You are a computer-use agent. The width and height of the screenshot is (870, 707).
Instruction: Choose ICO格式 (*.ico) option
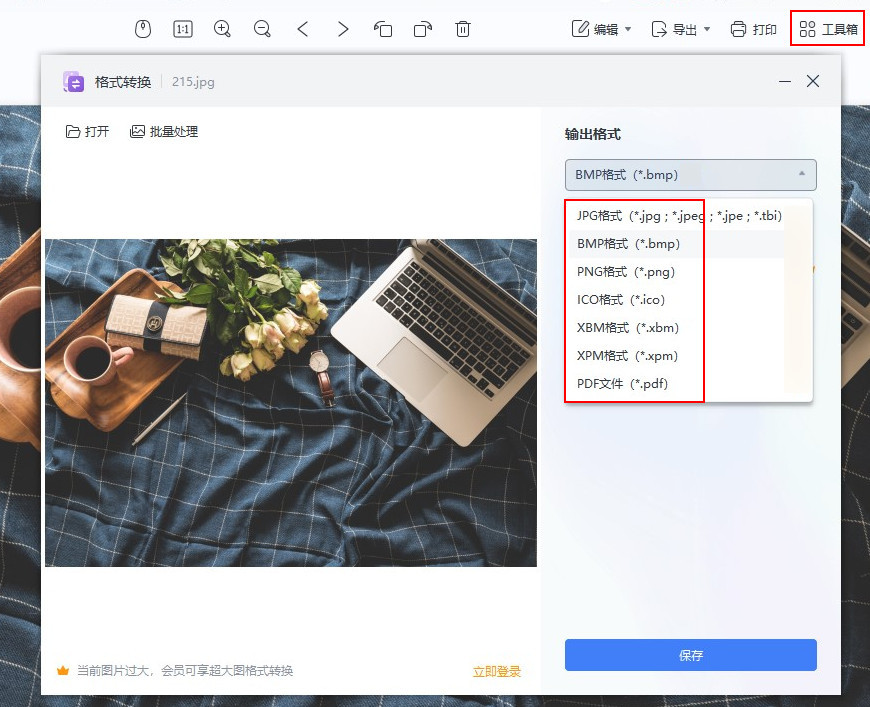coord(676,300)
